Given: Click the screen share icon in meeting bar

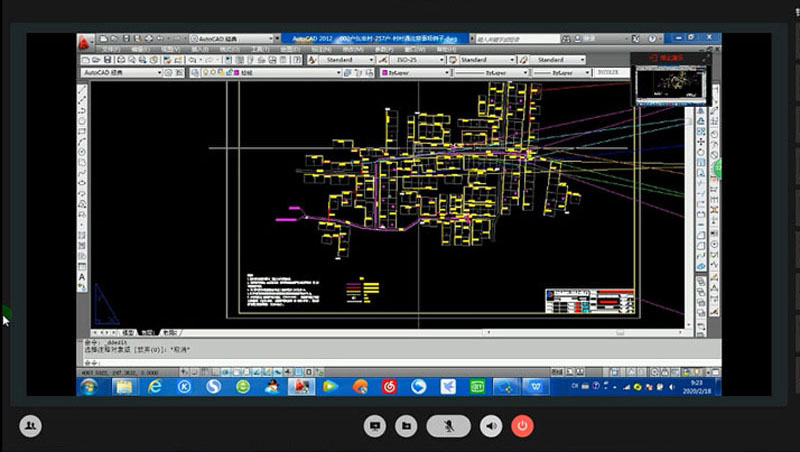Looking at the screenshot, I should (375, 426).
